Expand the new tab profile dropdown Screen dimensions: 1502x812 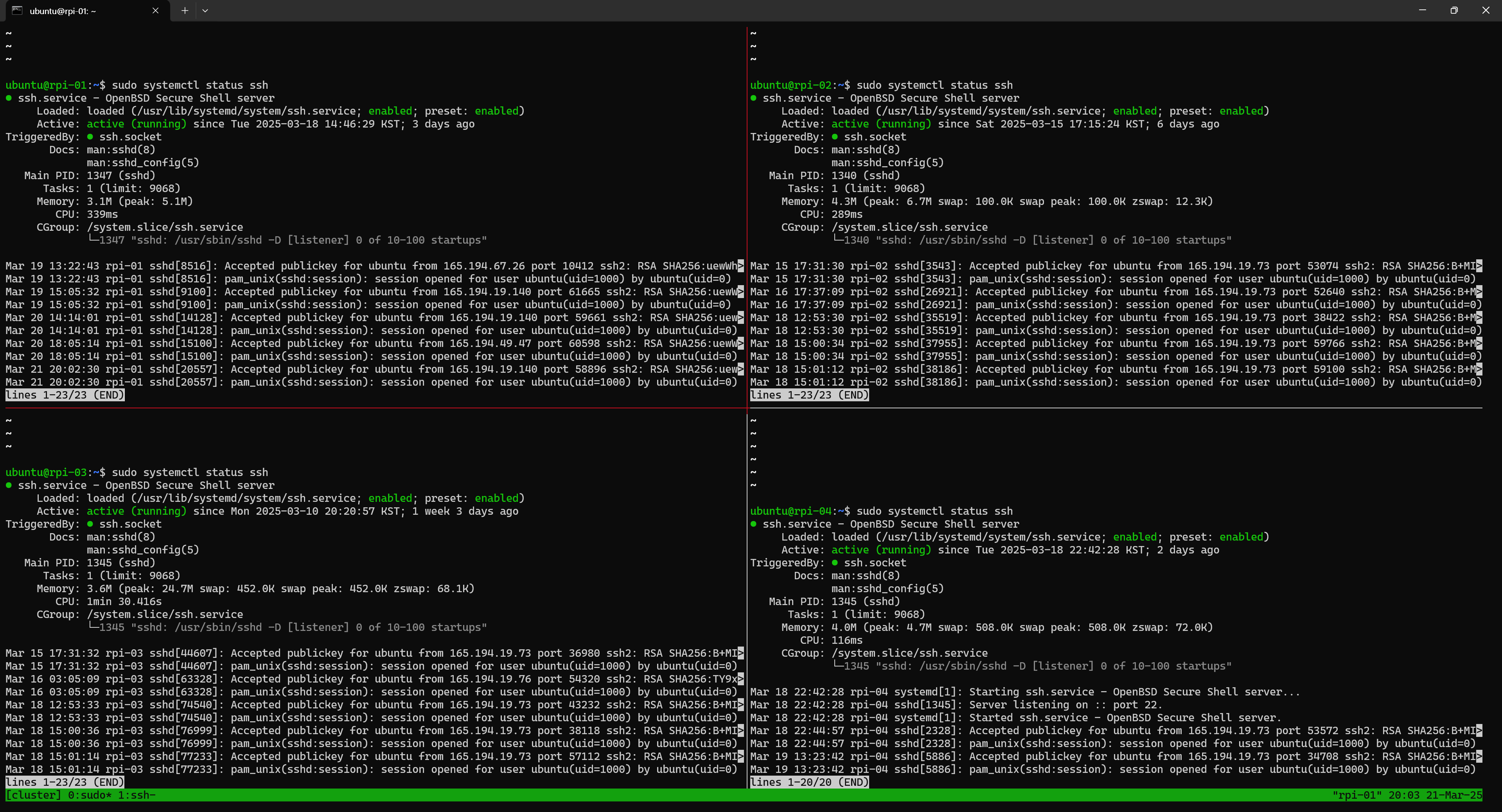click(x=205, y=11)
